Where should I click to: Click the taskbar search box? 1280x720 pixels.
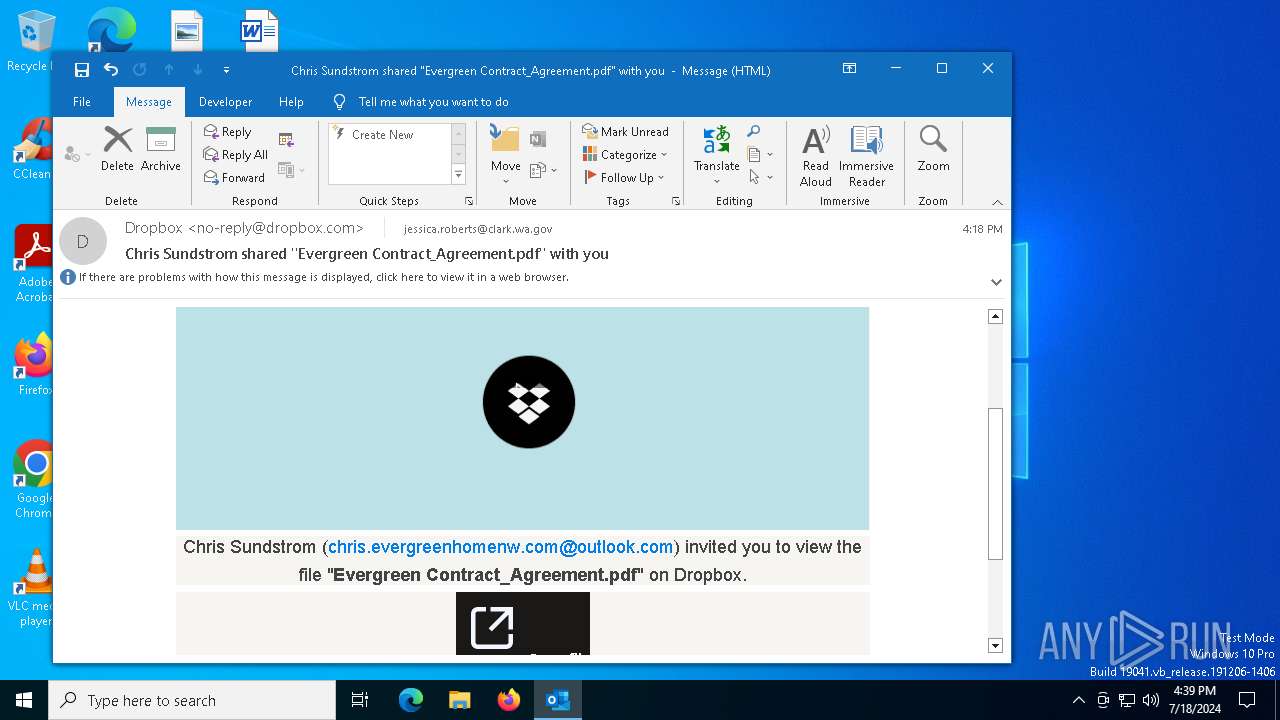pos(192,700)
